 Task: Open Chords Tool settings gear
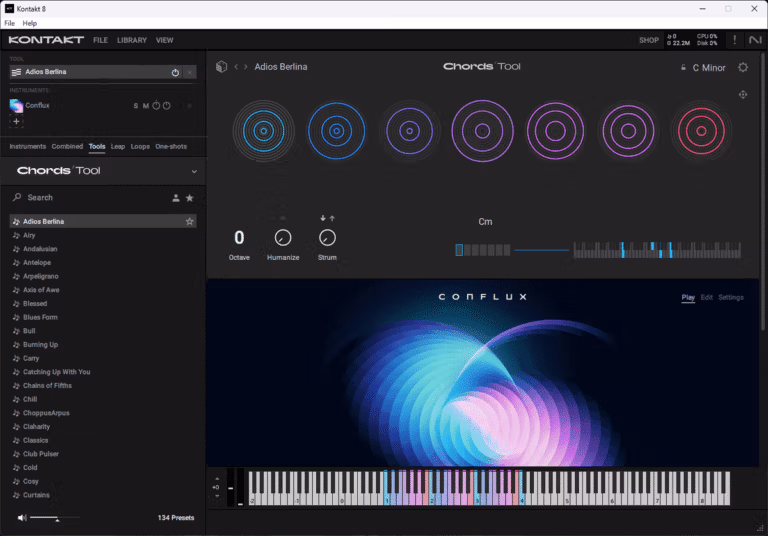pos(743,68)
